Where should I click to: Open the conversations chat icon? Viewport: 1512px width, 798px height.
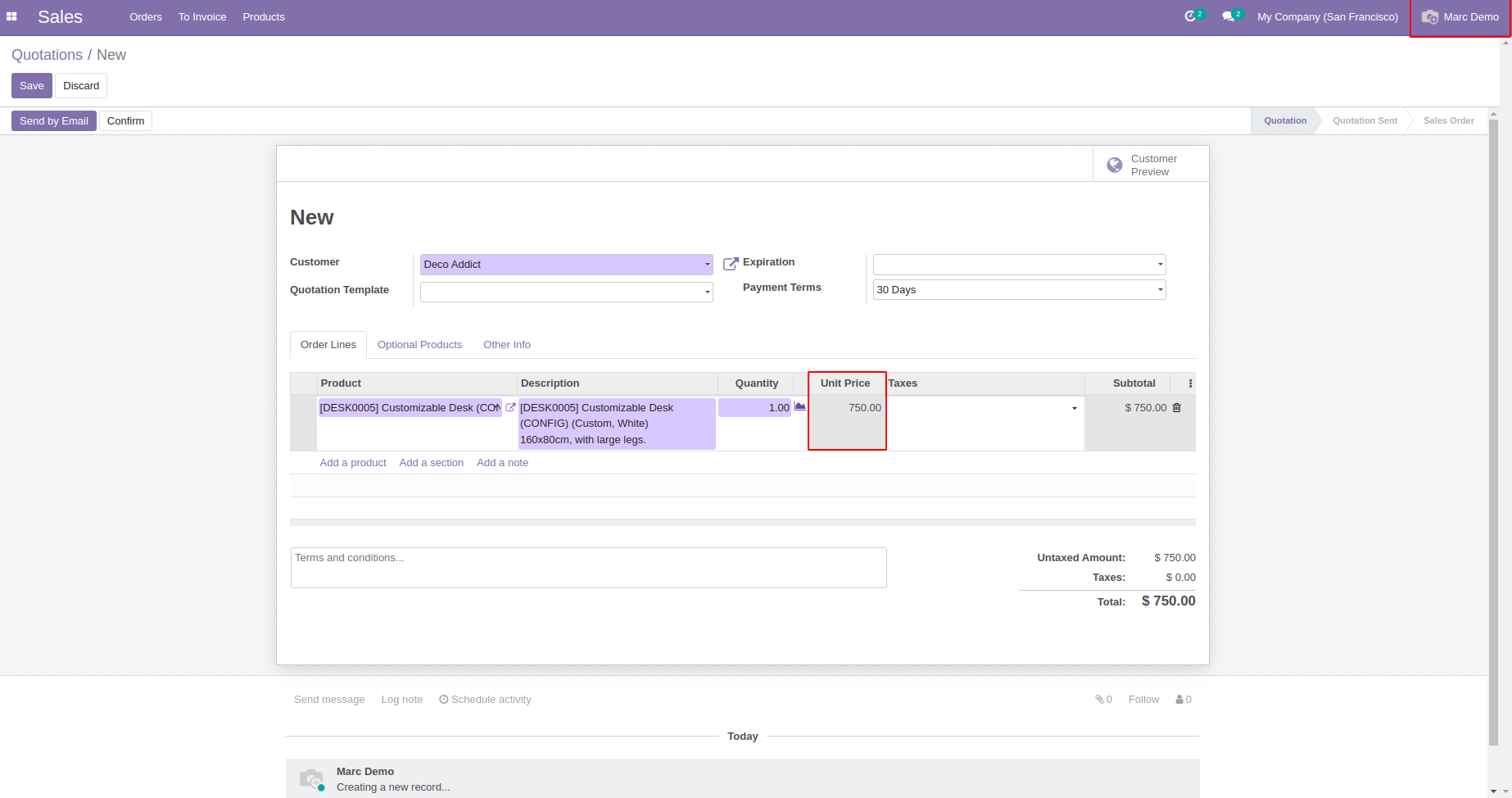[x=1228, y=16]
